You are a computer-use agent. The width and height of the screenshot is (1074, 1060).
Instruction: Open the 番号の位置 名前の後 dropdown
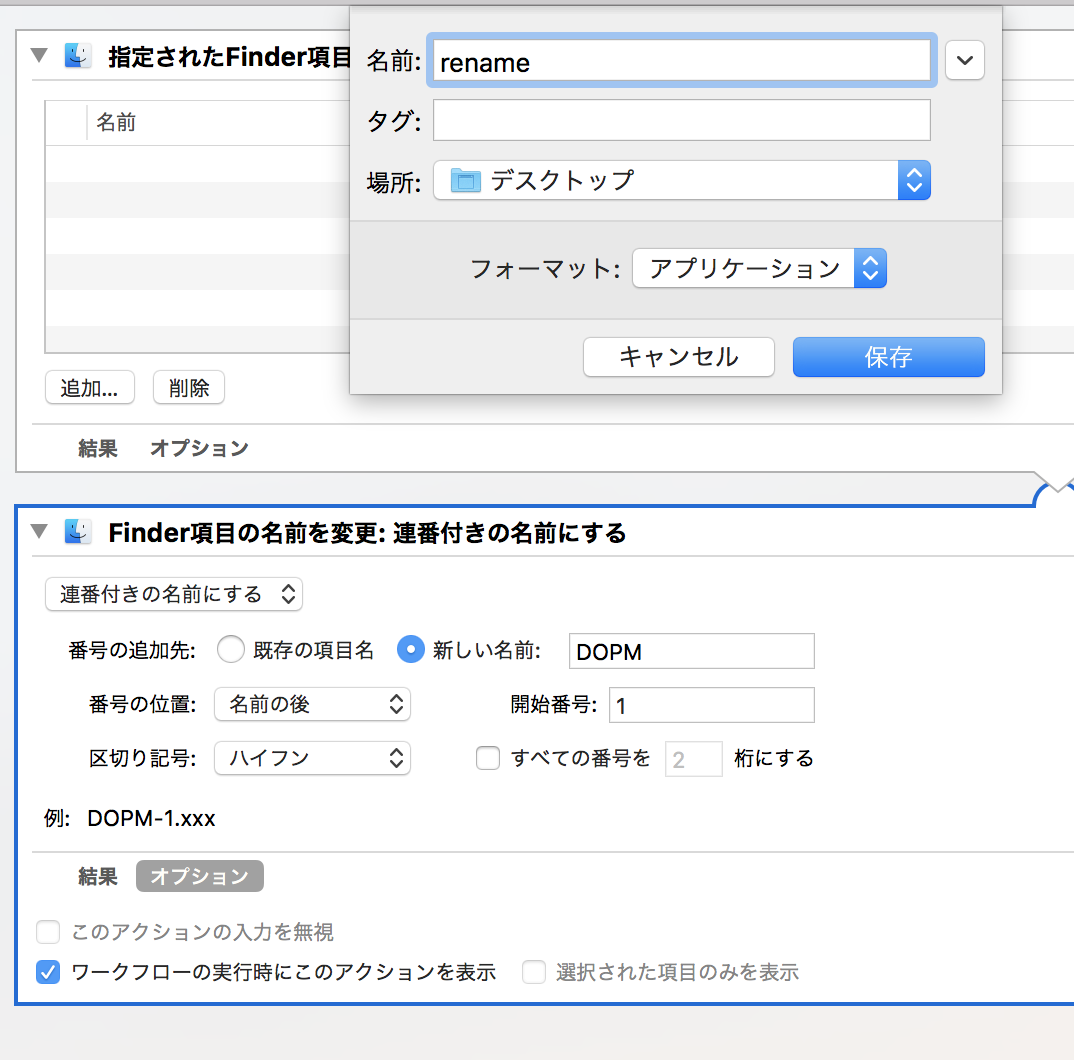[312, 704]
